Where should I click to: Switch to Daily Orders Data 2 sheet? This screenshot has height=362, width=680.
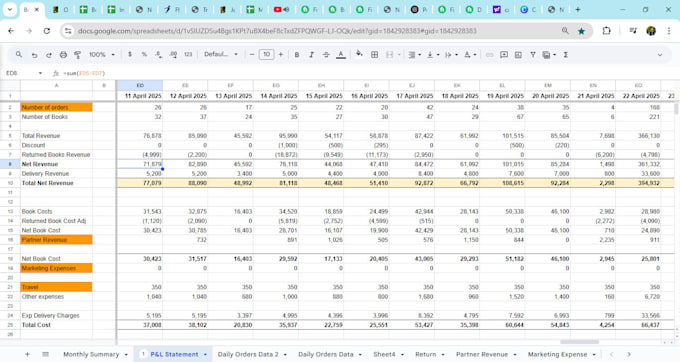(248, 354)
